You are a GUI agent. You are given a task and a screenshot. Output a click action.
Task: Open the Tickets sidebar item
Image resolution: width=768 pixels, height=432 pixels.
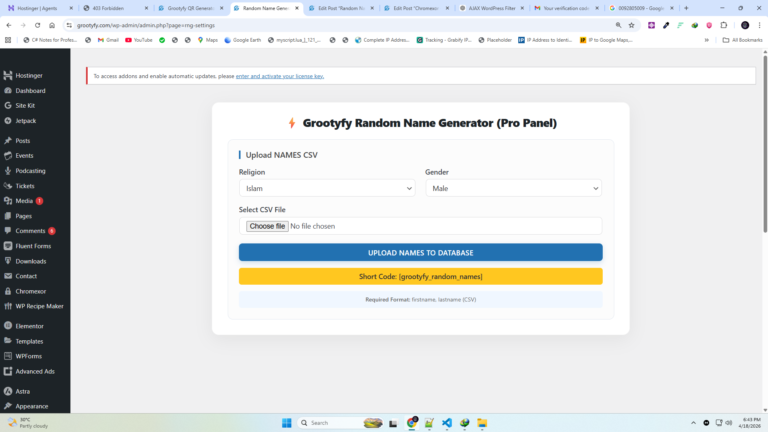point(24,186)
